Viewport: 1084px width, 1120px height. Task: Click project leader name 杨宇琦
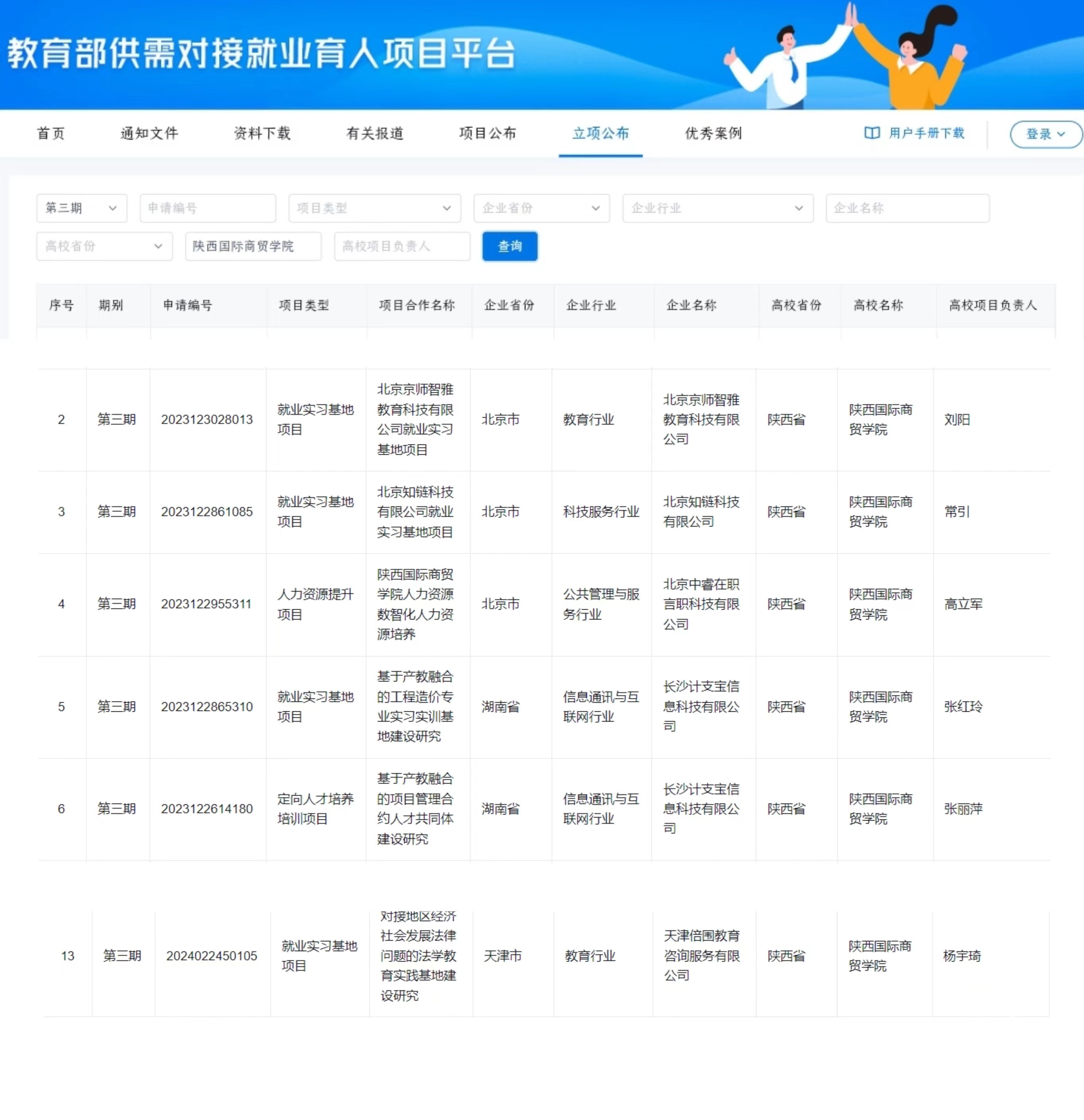click(962, 956)
